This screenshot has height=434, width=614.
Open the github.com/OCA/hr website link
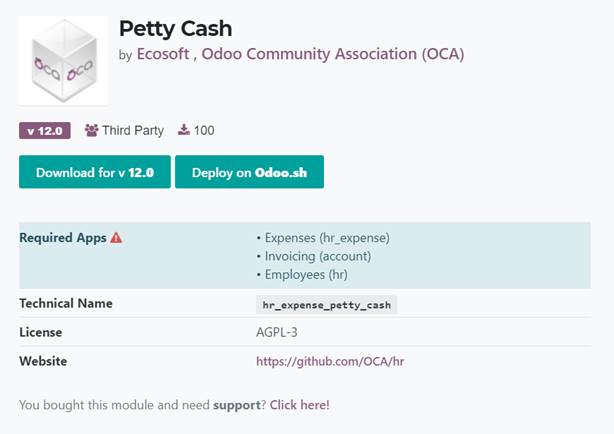click(318, 361)
